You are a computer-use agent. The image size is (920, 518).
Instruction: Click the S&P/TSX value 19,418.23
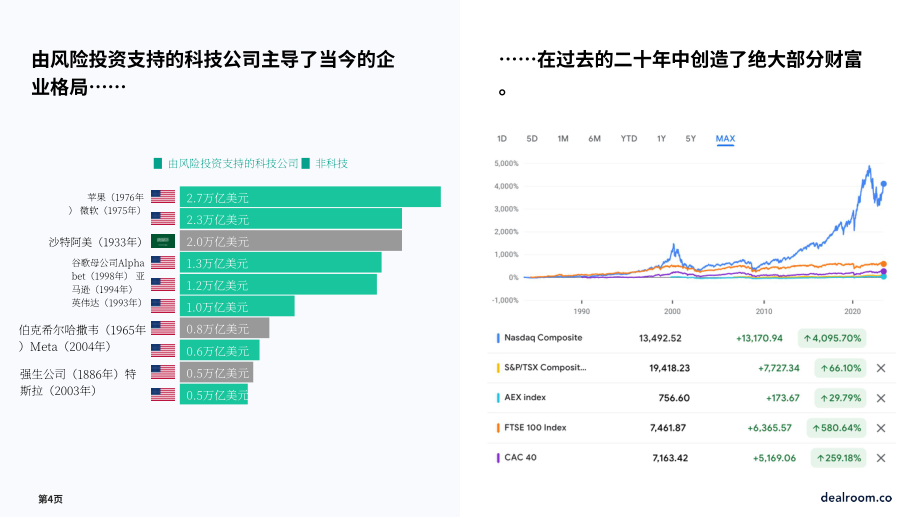pyautogui.click(x=669, y=368)
